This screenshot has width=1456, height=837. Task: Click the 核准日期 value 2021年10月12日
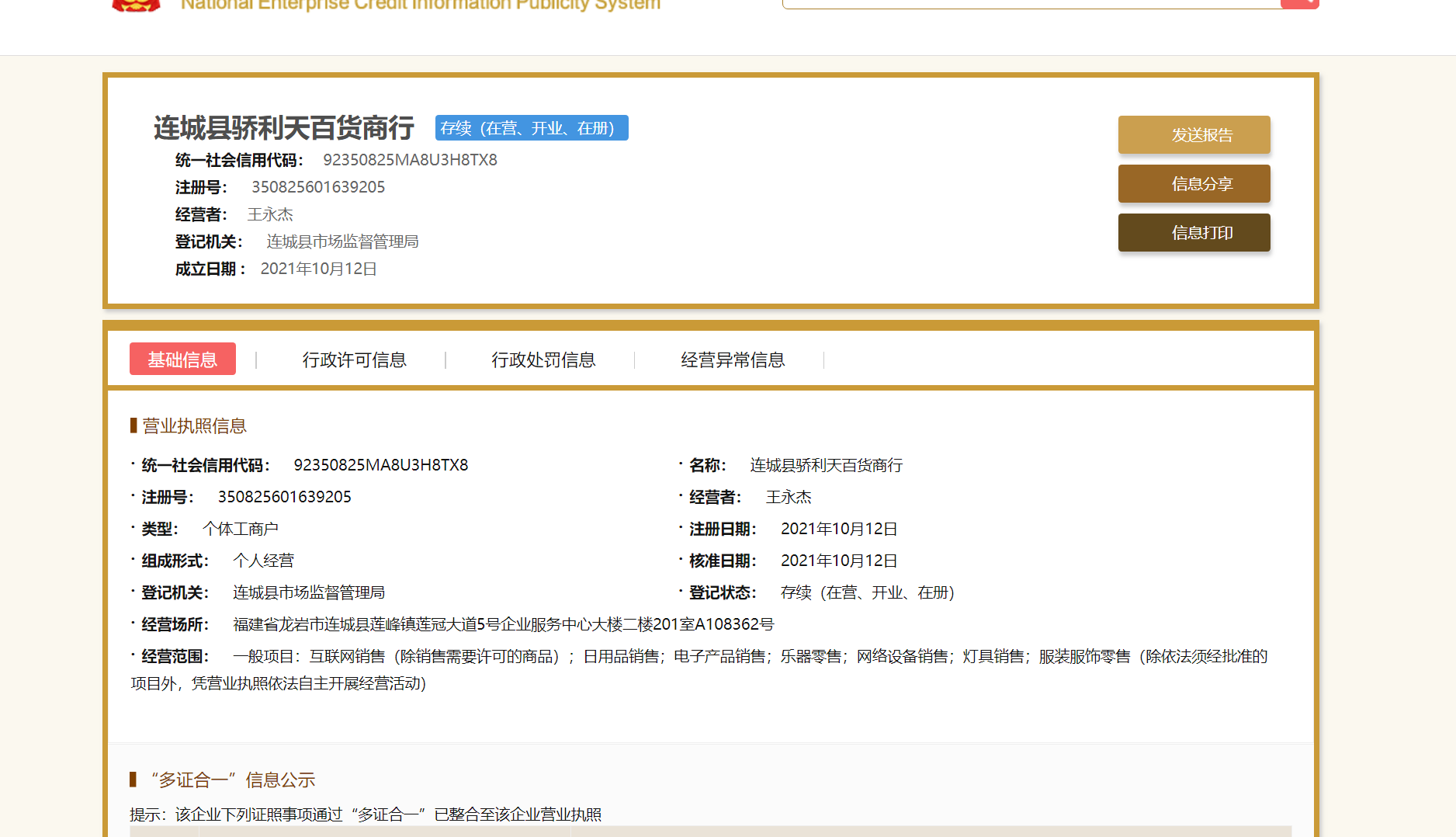839,561
